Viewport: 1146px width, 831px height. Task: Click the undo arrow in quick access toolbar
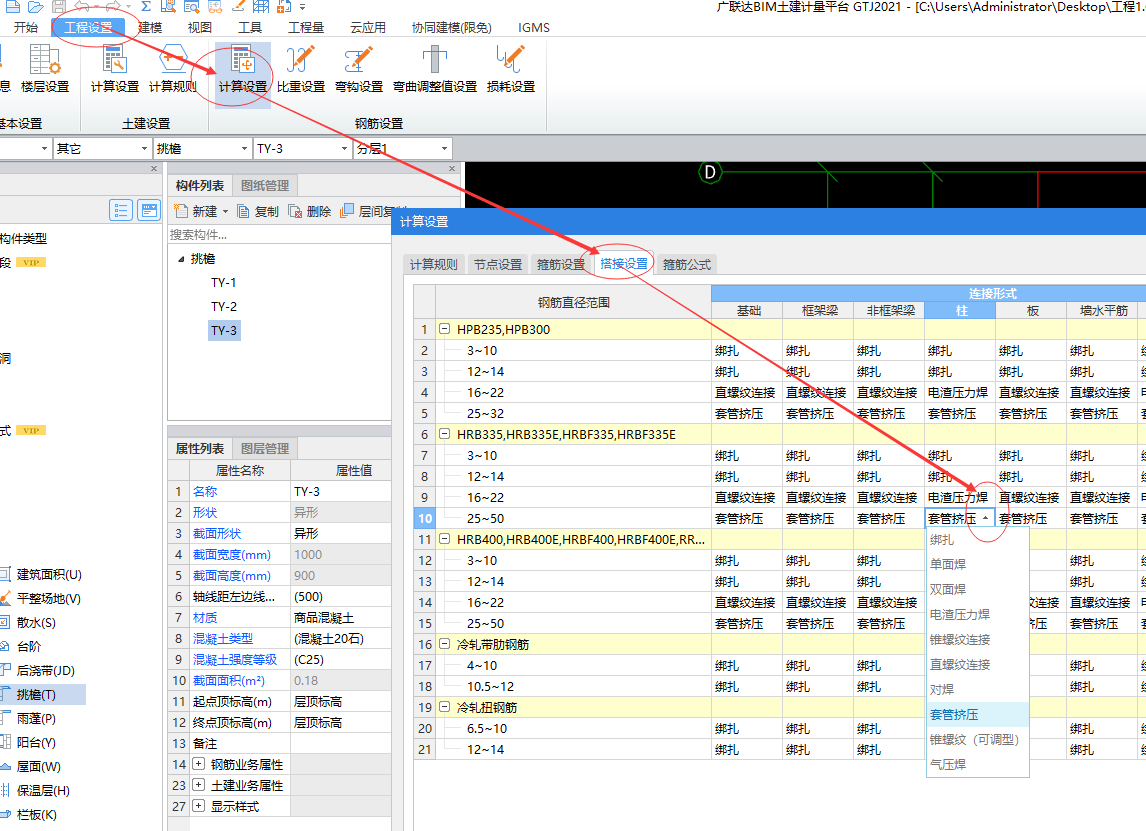pos(83,7)
